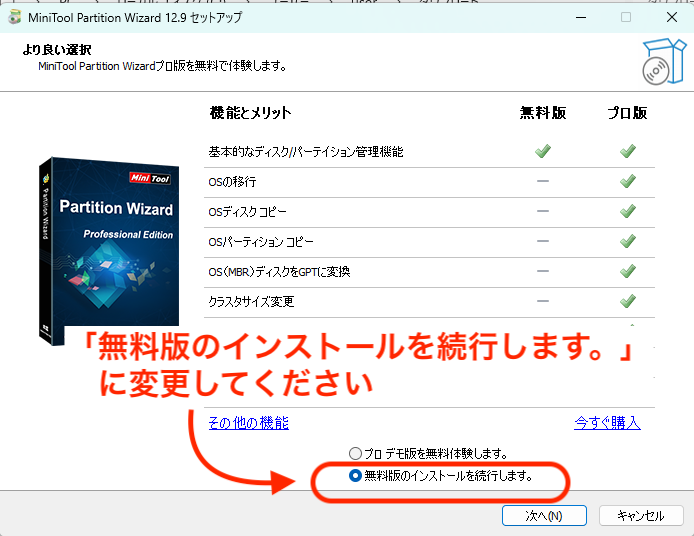Click the プロ版 checkmark for OS(MBR)ディスクをGPTに変換
The image size is (694, 536).
tap(628, 271)
